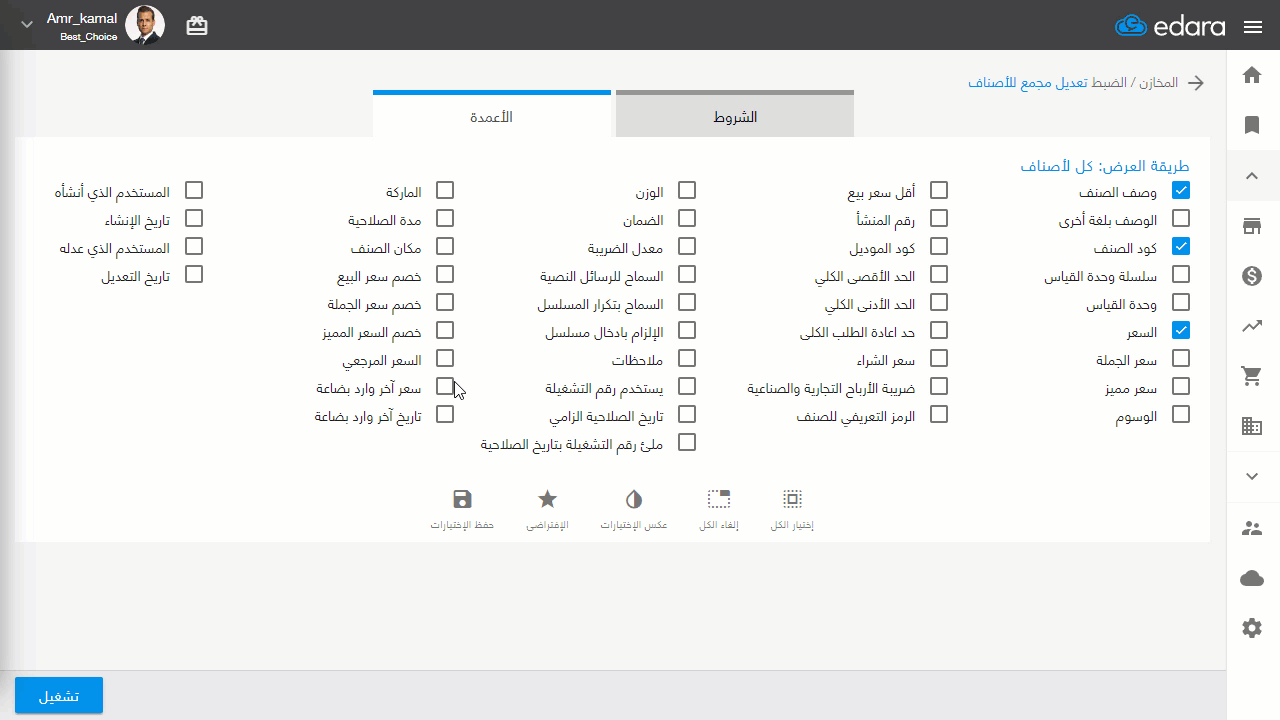Screen dimensions: 1280x720
Task: Open the people/users sidebar icon
Action: coord(1251,528)
